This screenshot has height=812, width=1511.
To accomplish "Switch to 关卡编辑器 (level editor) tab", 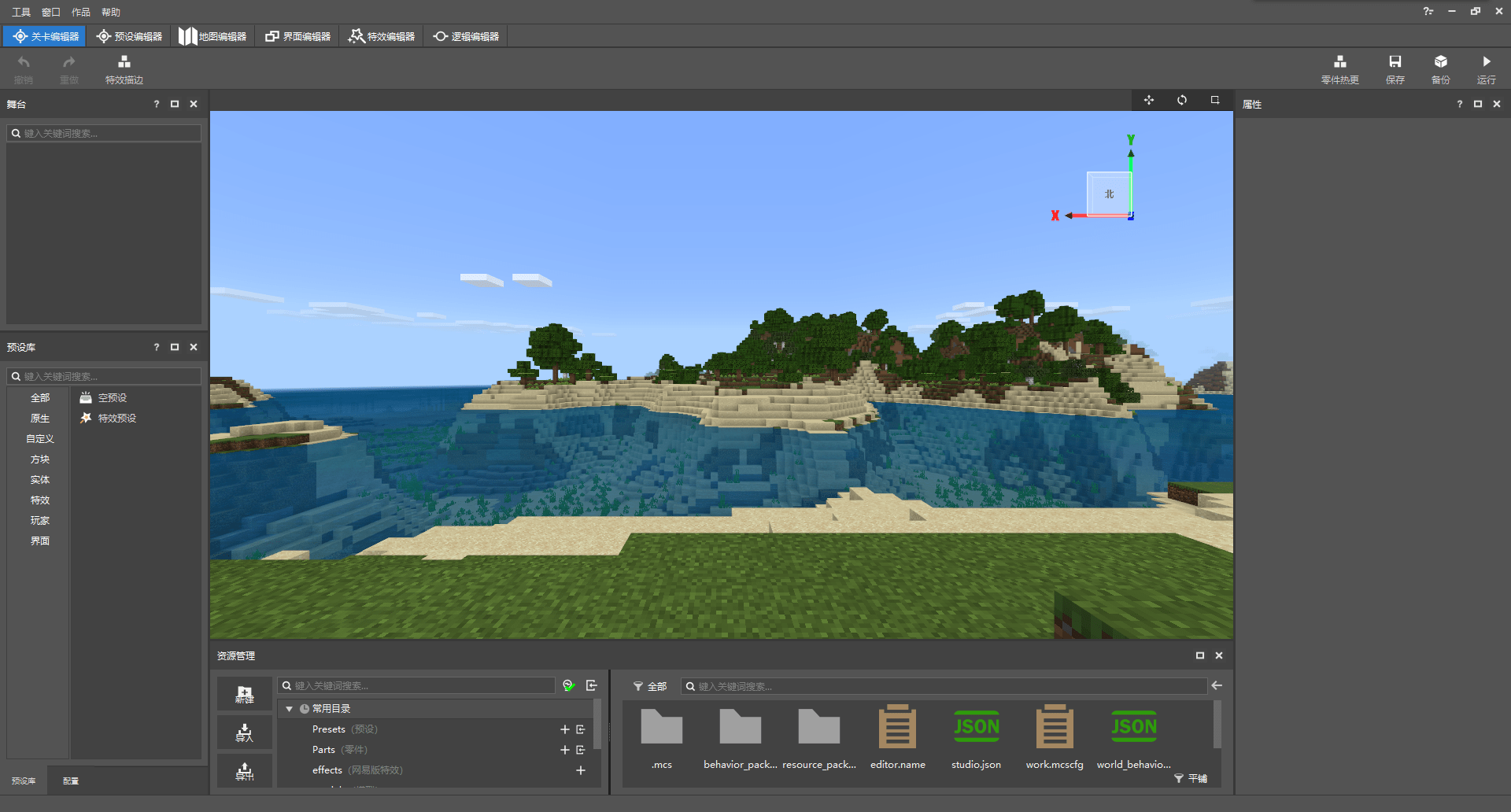I will click(46, 36).
